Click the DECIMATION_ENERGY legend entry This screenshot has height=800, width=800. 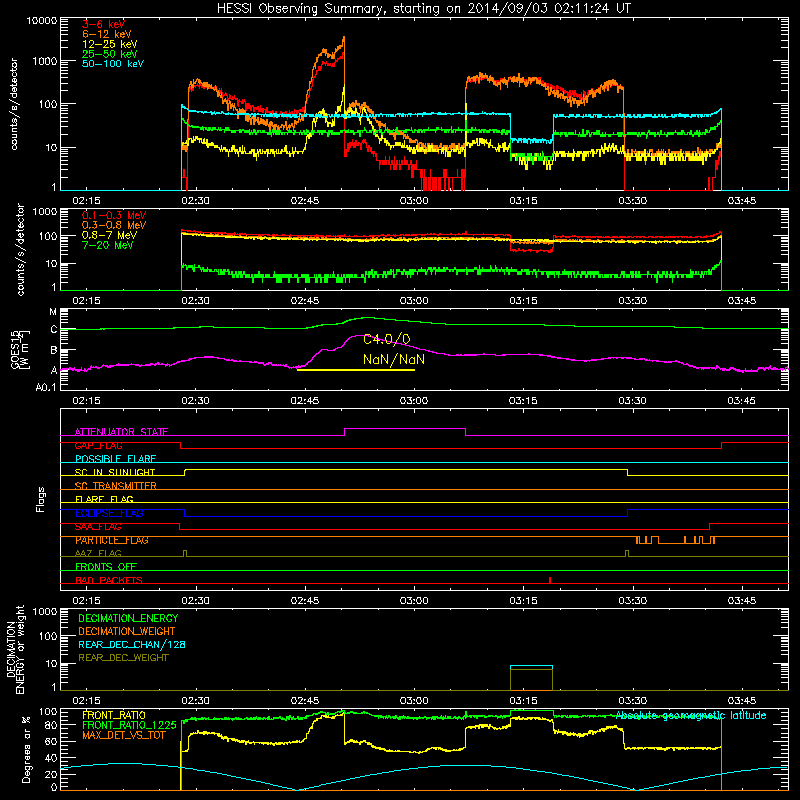tap(128, 618)
